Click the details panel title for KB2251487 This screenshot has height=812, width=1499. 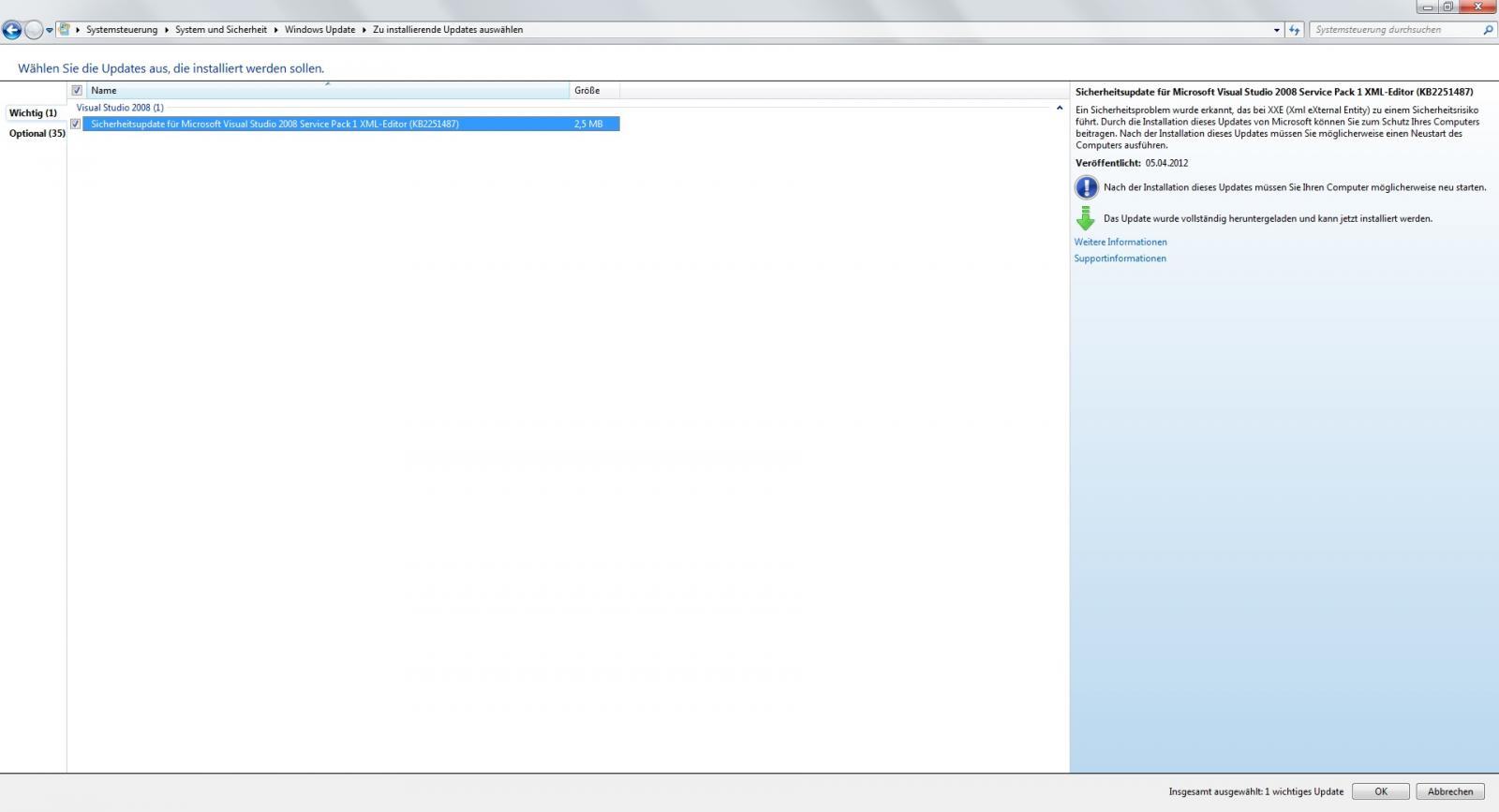[x=1274, y=92]
